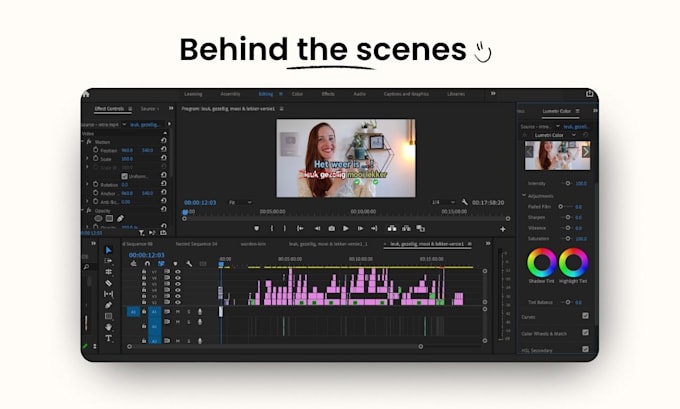Toggle the Curves section checkbox
This screenshot has width=680, height=409.
(585, 316)
